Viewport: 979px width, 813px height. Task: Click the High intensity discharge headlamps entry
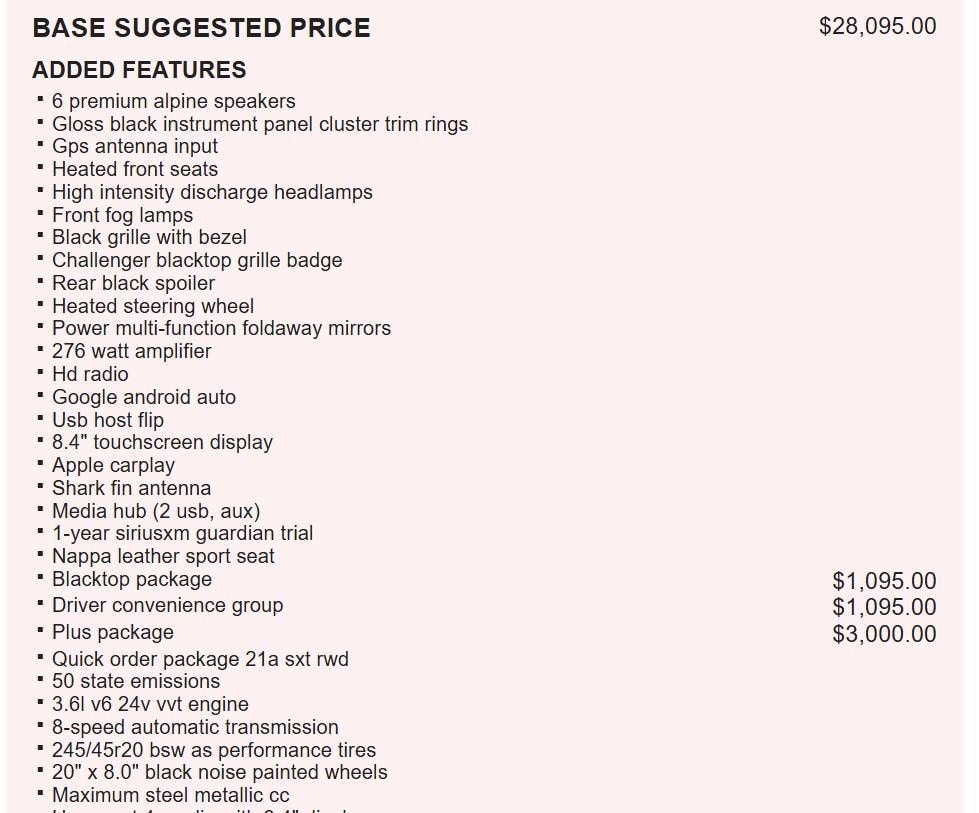tap(212, 192)
